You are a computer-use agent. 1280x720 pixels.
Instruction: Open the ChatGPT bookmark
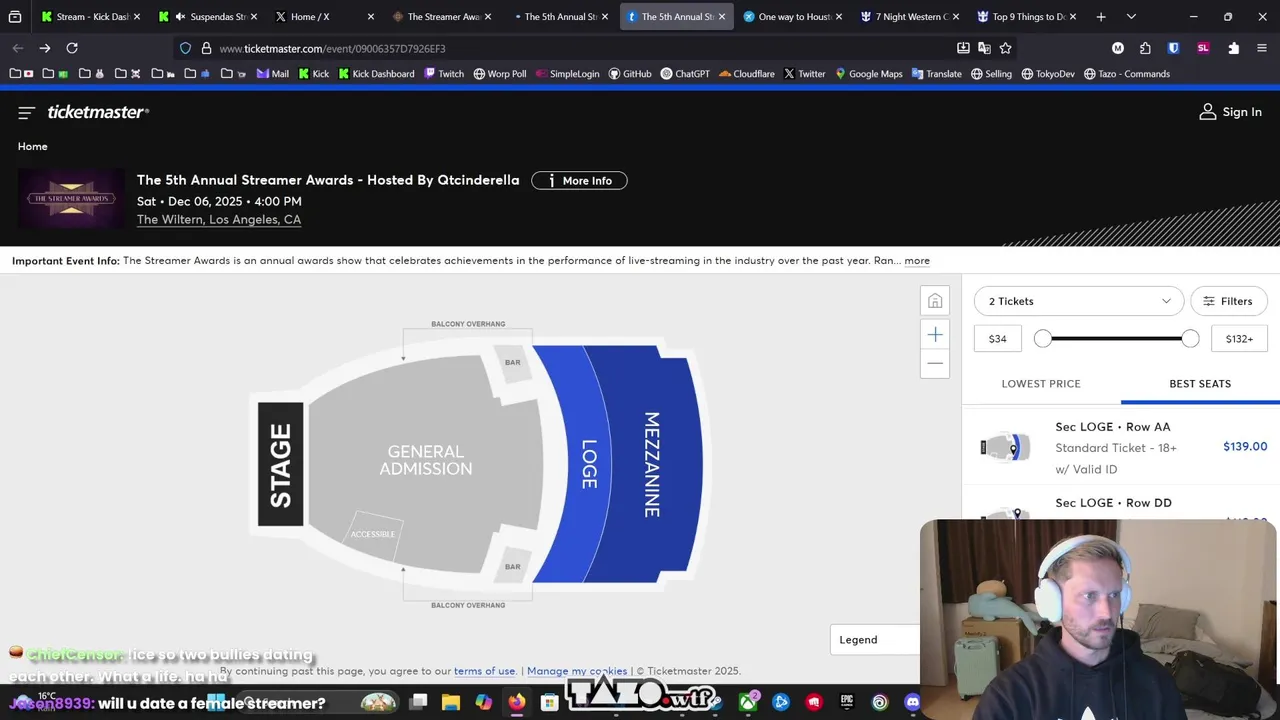(685, 74)
